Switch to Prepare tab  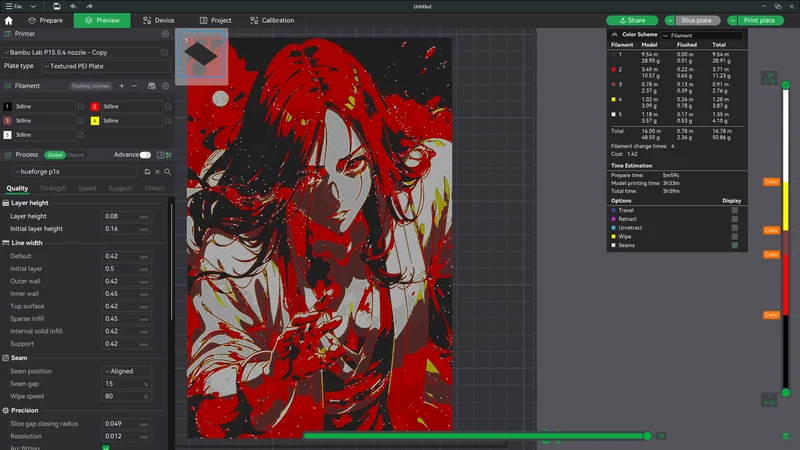46,20
